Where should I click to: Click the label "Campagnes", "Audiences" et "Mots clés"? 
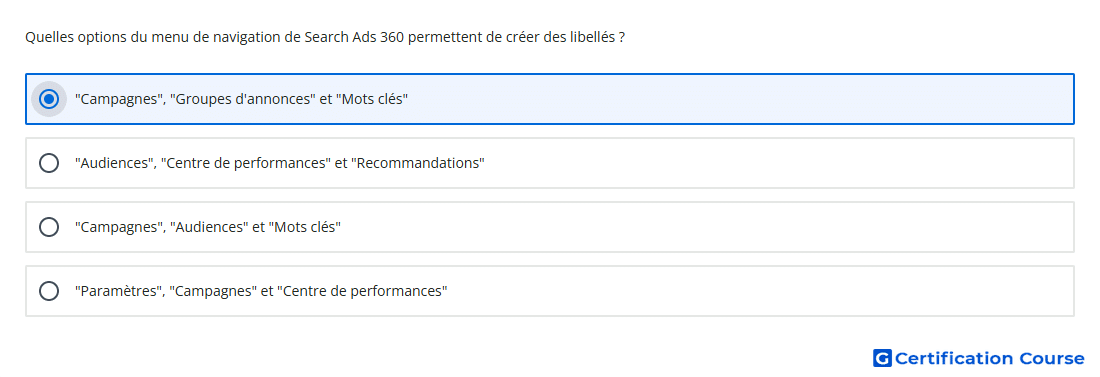[x=208, y=227]
